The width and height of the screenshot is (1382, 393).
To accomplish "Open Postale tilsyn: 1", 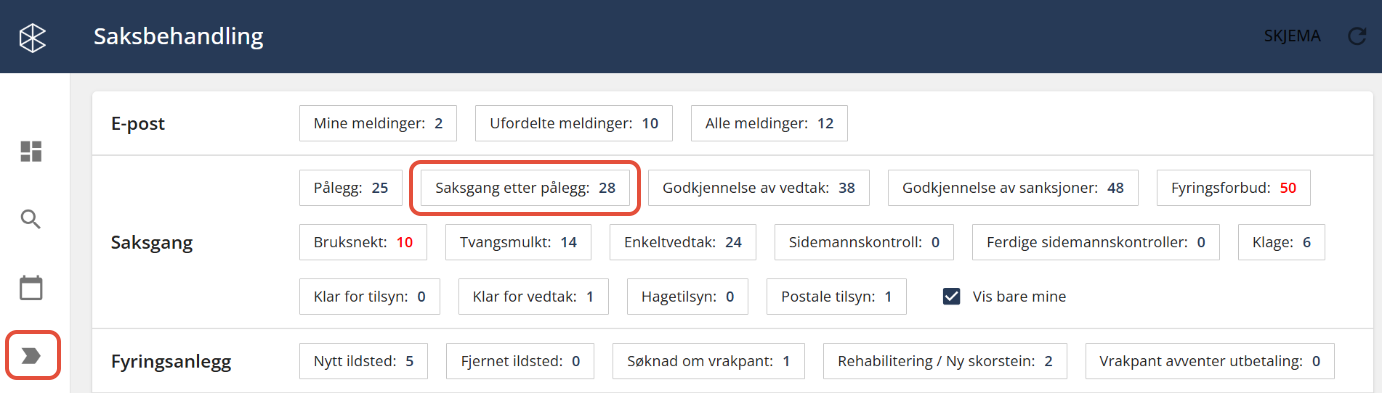I will coord(837,296).
